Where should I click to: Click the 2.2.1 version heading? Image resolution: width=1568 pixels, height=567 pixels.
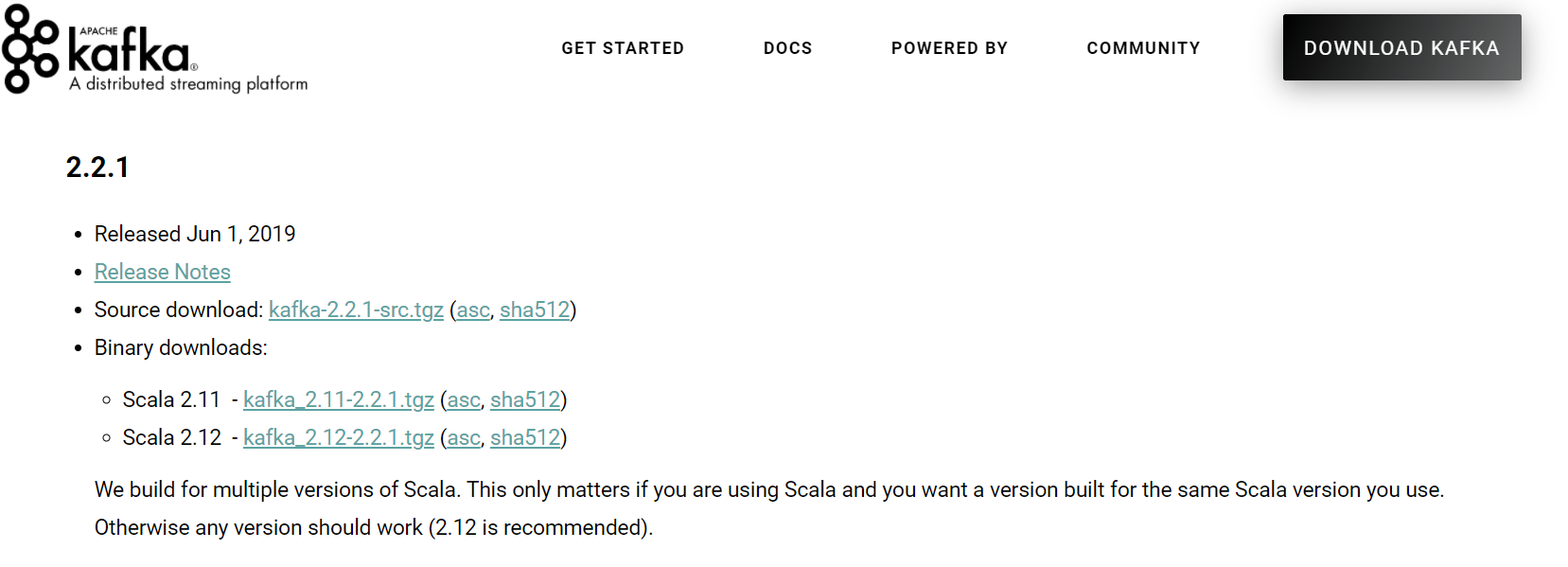(x=97, y=168)
